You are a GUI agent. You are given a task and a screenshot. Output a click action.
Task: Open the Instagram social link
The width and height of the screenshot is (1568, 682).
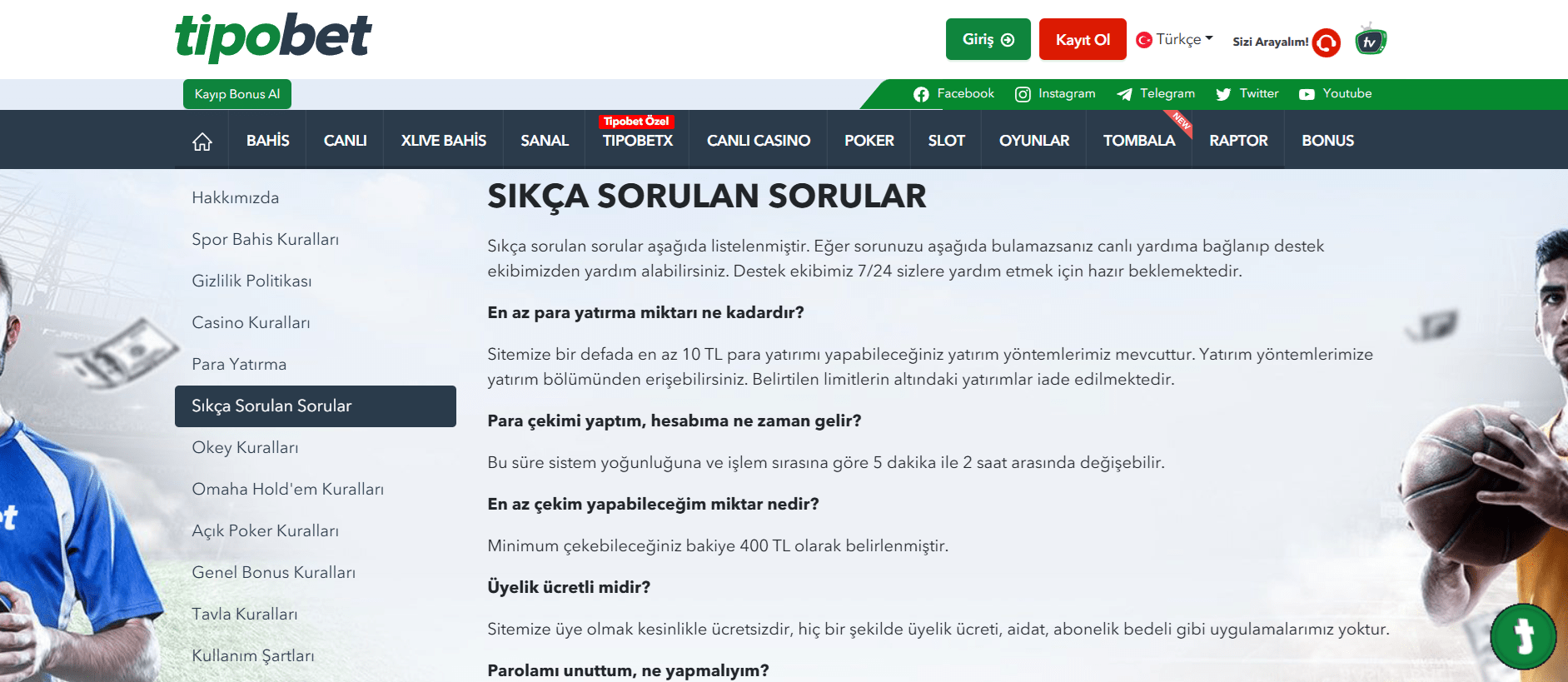click(1055, 94)
